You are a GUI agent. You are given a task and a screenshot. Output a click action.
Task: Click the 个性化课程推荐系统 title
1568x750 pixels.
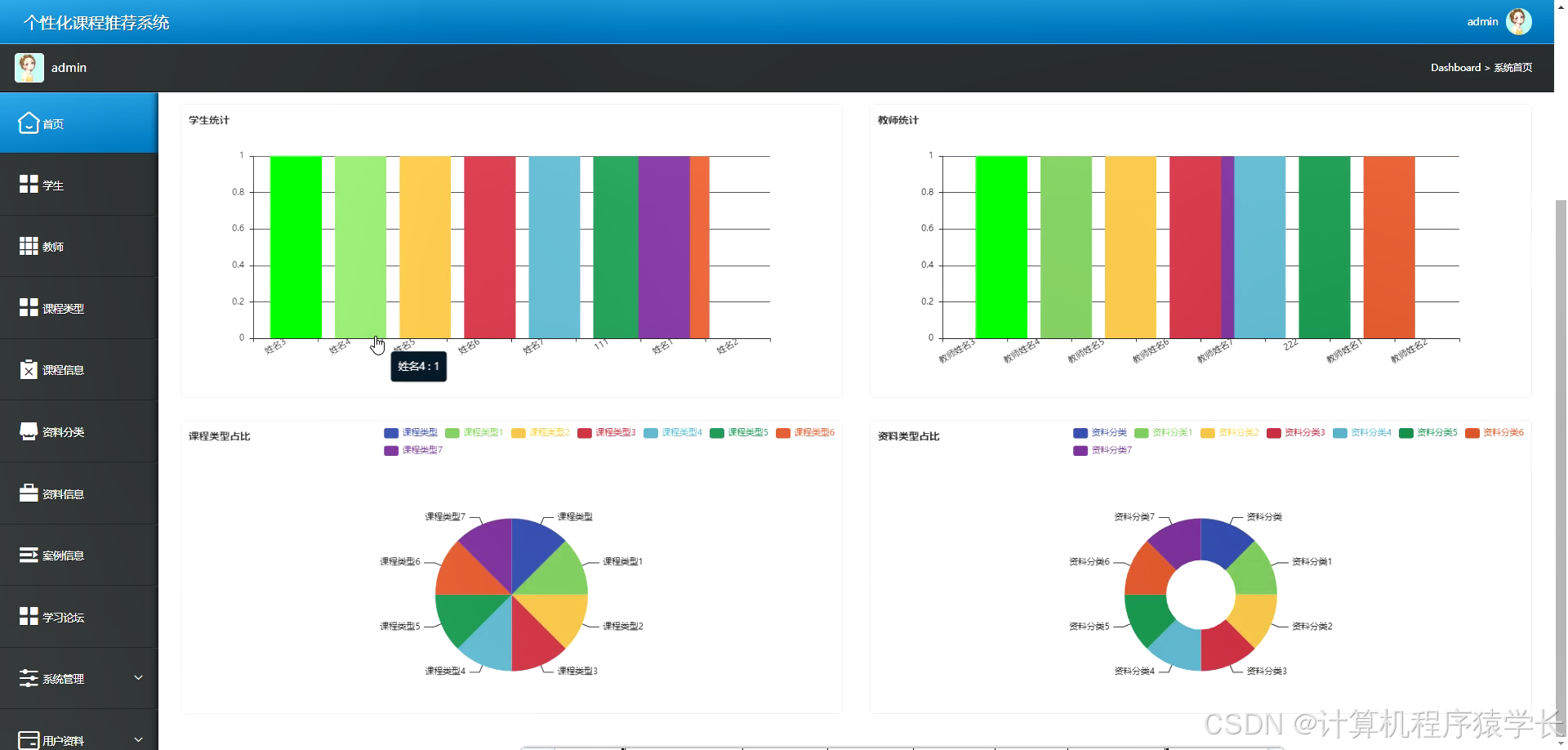(96, 23)
